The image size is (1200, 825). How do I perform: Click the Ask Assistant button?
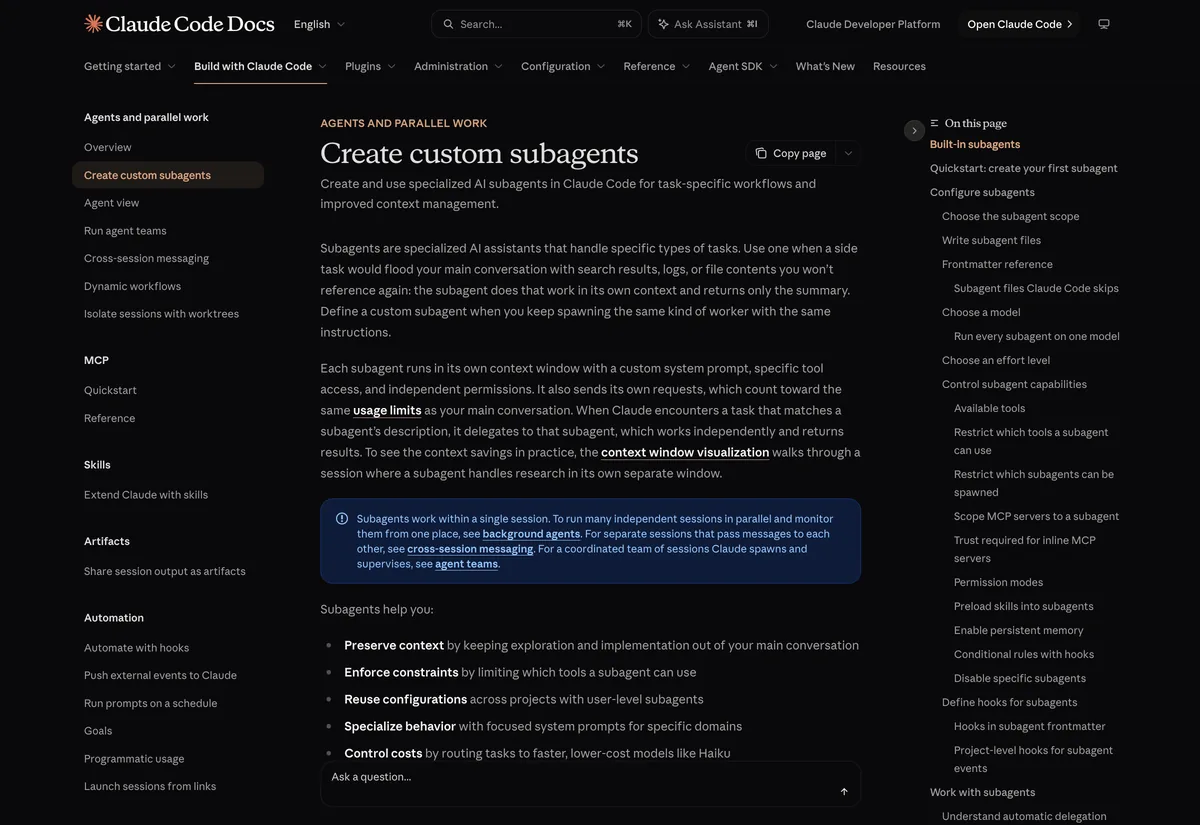coord(707,24)
